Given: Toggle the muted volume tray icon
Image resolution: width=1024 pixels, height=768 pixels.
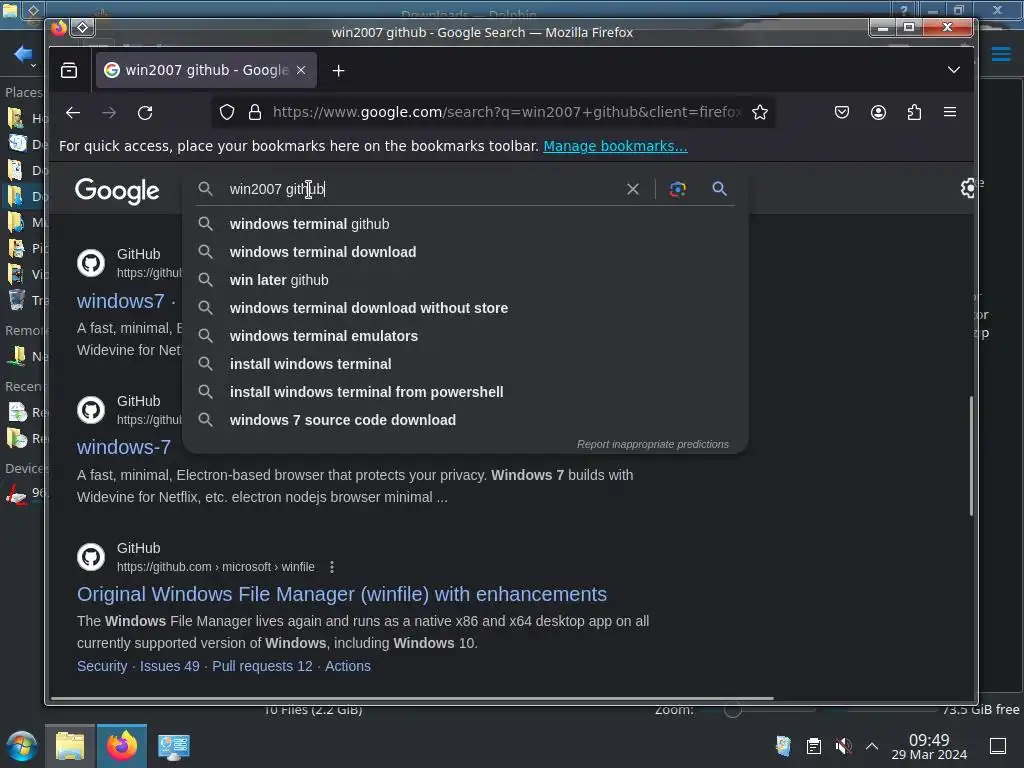Looking at the screenshot, I should [x=844, y=746].
